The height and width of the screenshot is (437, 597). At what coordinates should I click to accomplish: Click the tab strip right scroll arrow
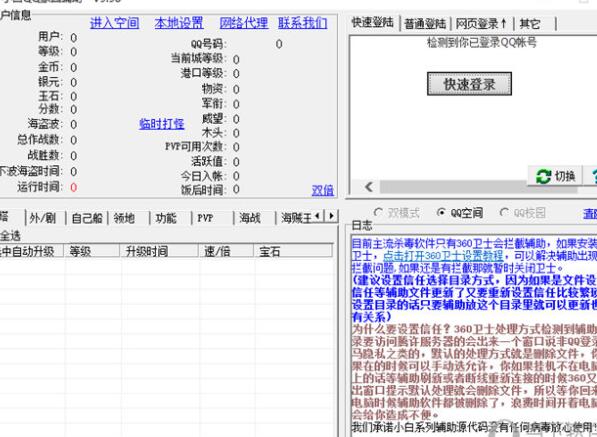coord(331,216)
